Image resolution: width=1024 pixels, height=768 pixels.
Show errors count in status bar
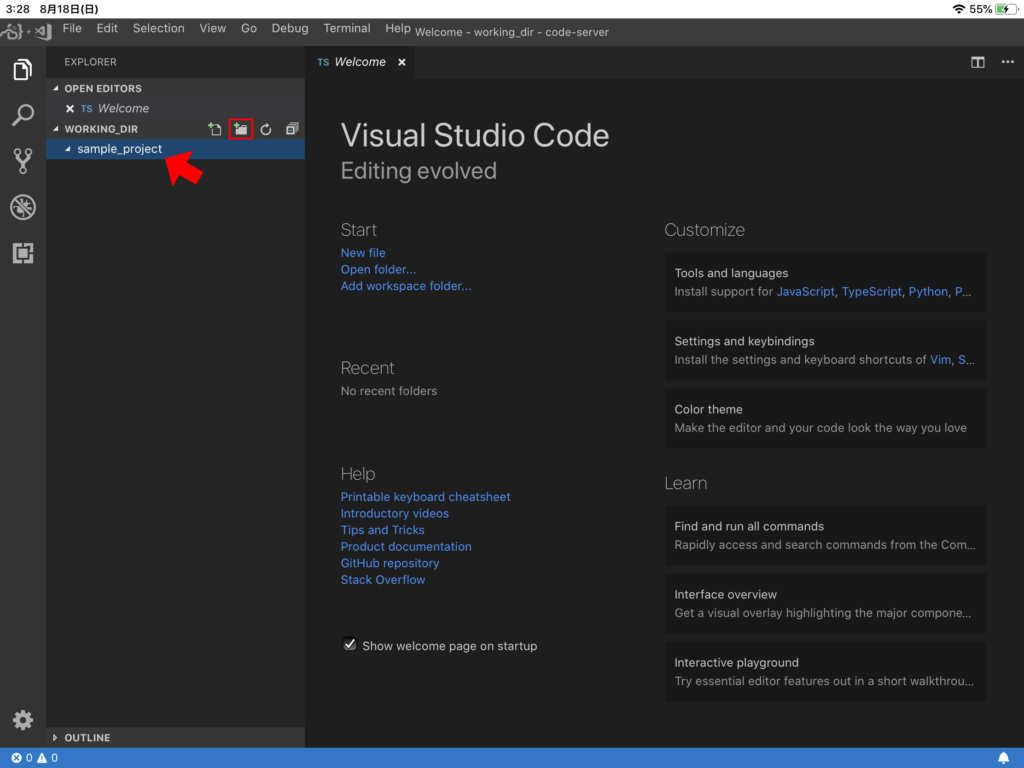(22, 758)
